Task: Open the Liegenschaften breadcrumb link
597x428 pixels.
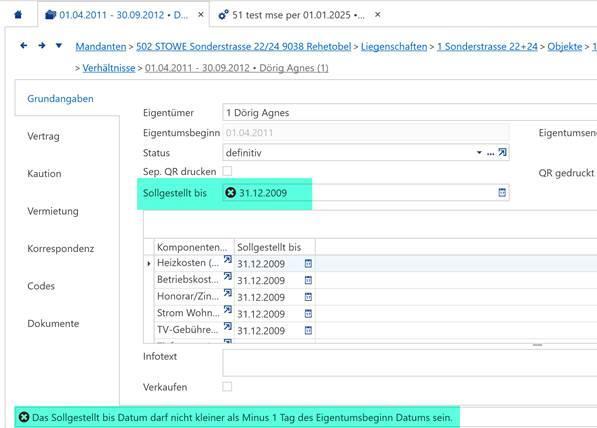Action: point(394,46)
